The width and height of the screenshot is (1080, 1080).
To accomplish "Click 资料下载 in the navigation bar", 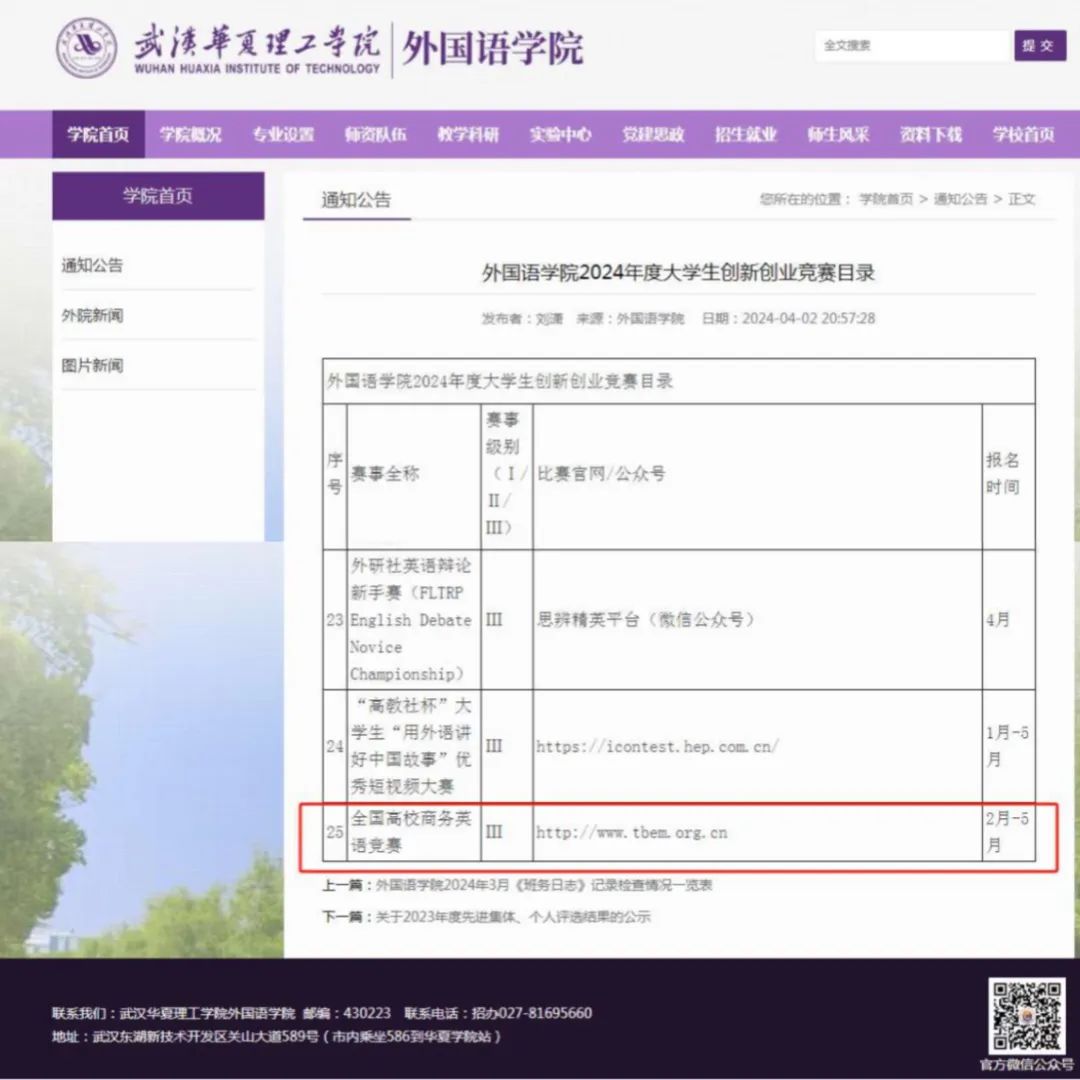I will [930, 135].
